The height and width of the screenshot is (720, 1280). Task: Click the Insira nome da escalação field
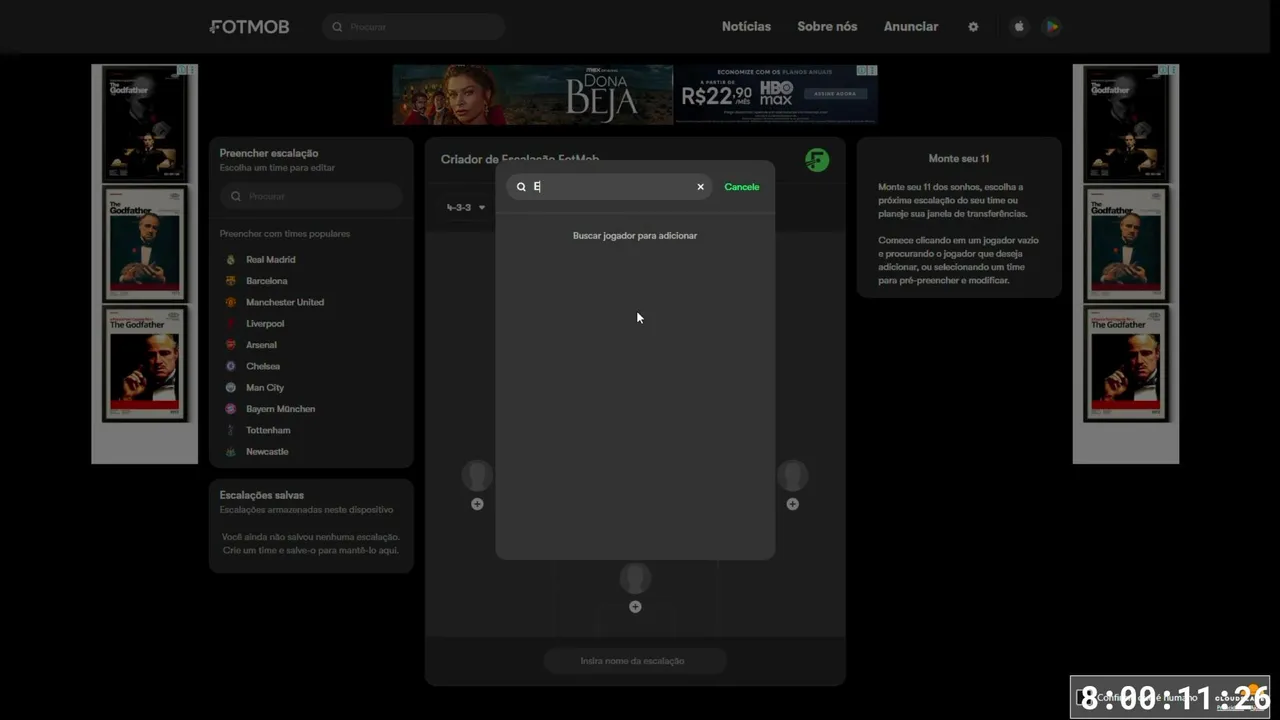pyautogui.click(x=635, y=661)
